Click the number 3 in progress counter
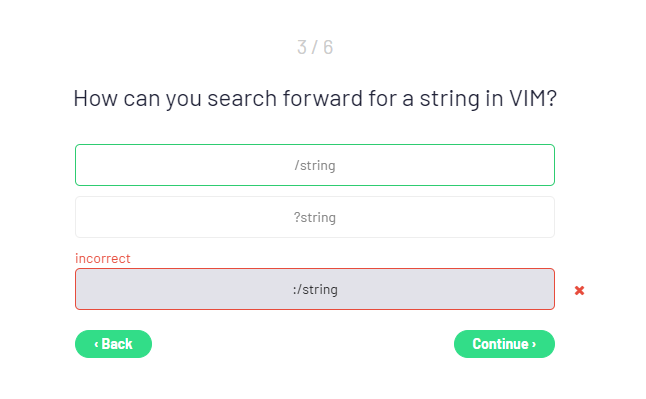Screen dimensions: 646x399 (302, 47)
